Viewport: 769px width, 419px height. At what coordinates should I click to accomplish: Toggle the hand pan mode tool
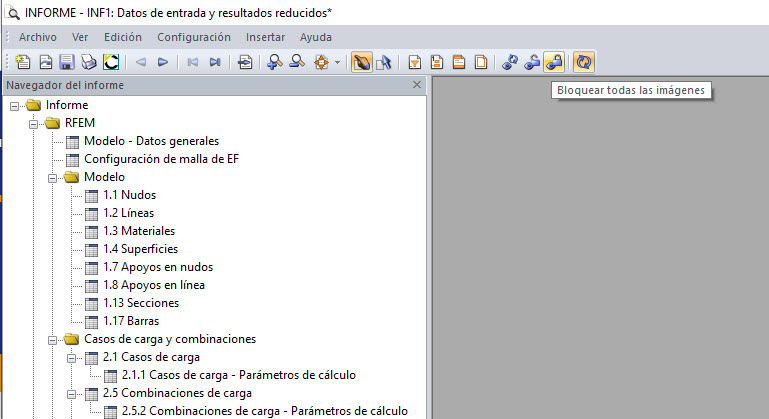[x=361, y=62]
